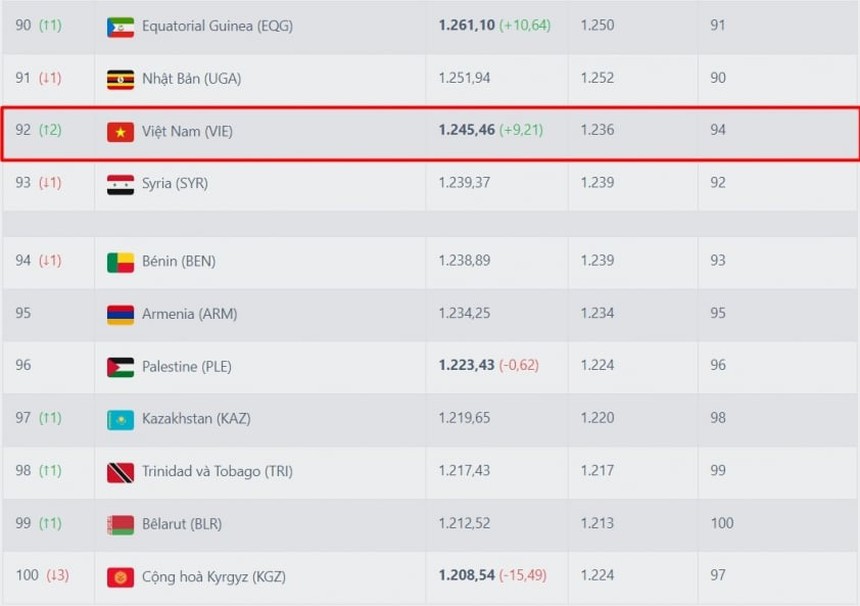The height and width of the screenshot is (606, 860).
Task: Select the Cộng hoà Kyrgyz (KGZ) name
Action: click(x=216, y=577)
